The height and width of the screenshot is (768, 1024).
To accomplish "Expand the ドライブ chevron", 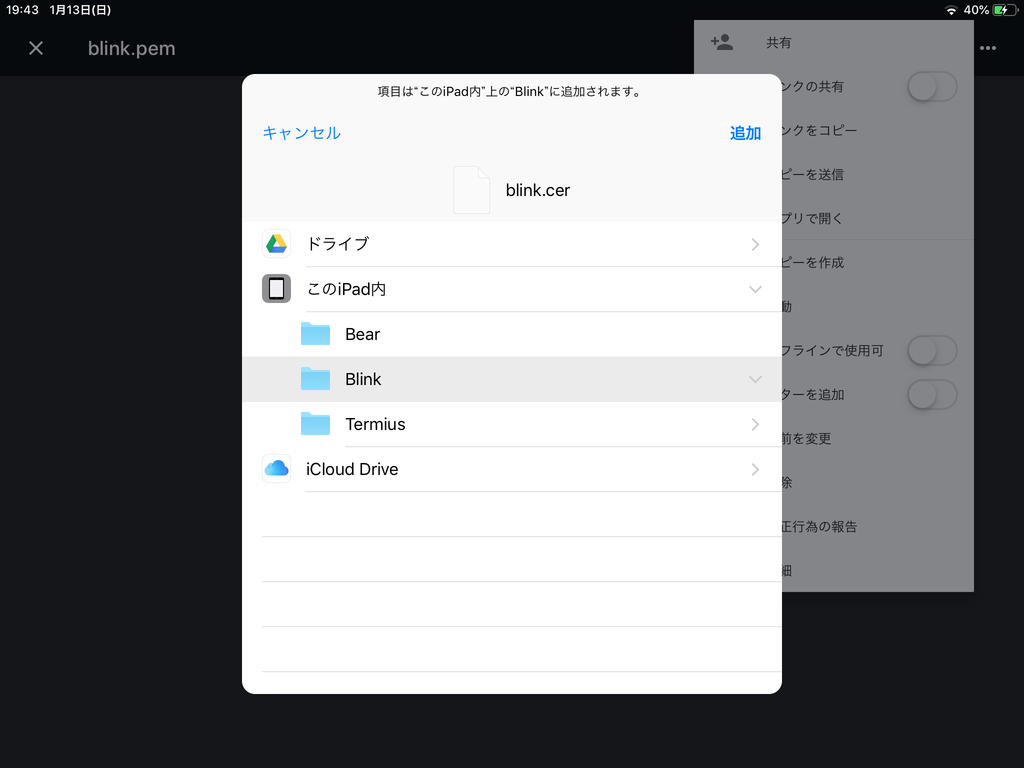I will coord(755,244).
